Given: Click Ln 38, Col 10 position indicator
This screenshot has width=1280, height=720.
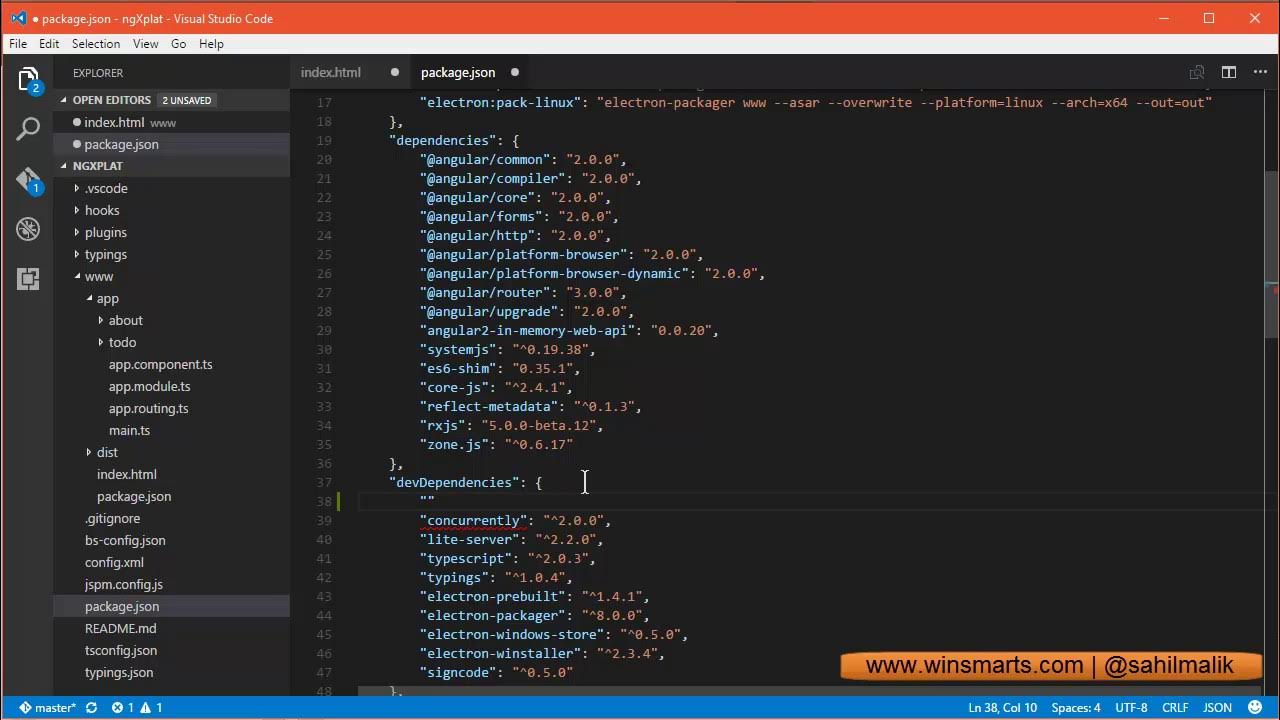Looking at the screenshot, I should [x=1002, y=708].
